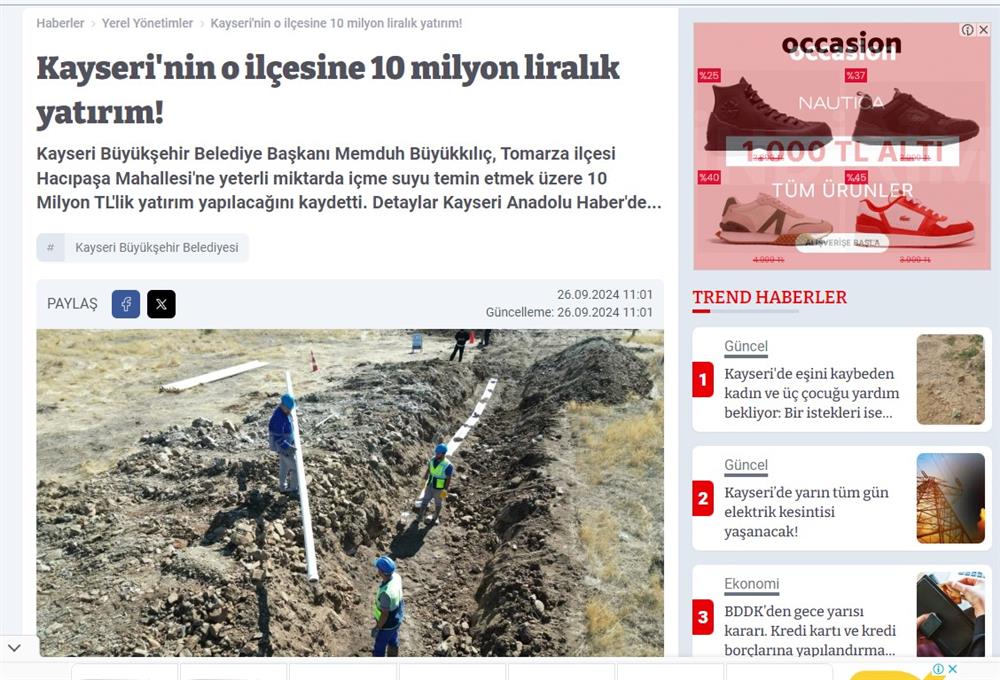Click Alışverişe Başla button in ad
The image size is (1000, 680).
(842, 242)
